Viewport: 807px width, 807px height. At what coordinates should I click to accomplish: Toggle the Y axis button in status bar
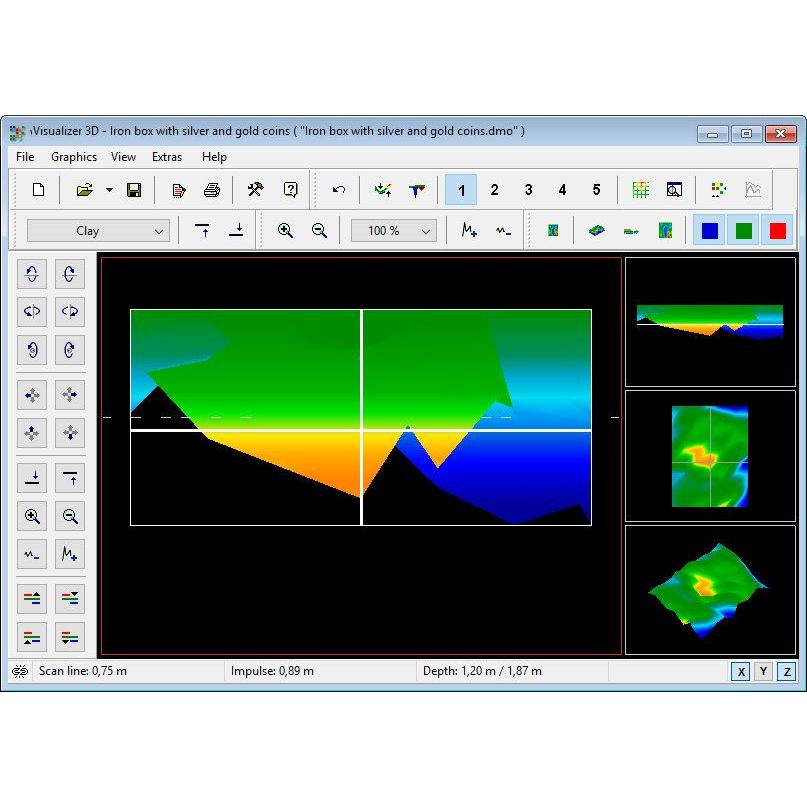(764, 671)
